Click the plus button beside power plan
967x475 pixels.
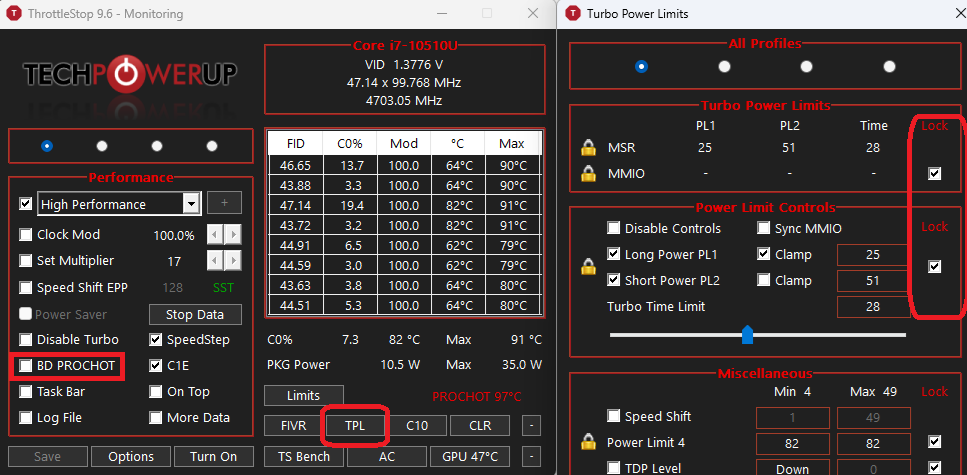224,203
